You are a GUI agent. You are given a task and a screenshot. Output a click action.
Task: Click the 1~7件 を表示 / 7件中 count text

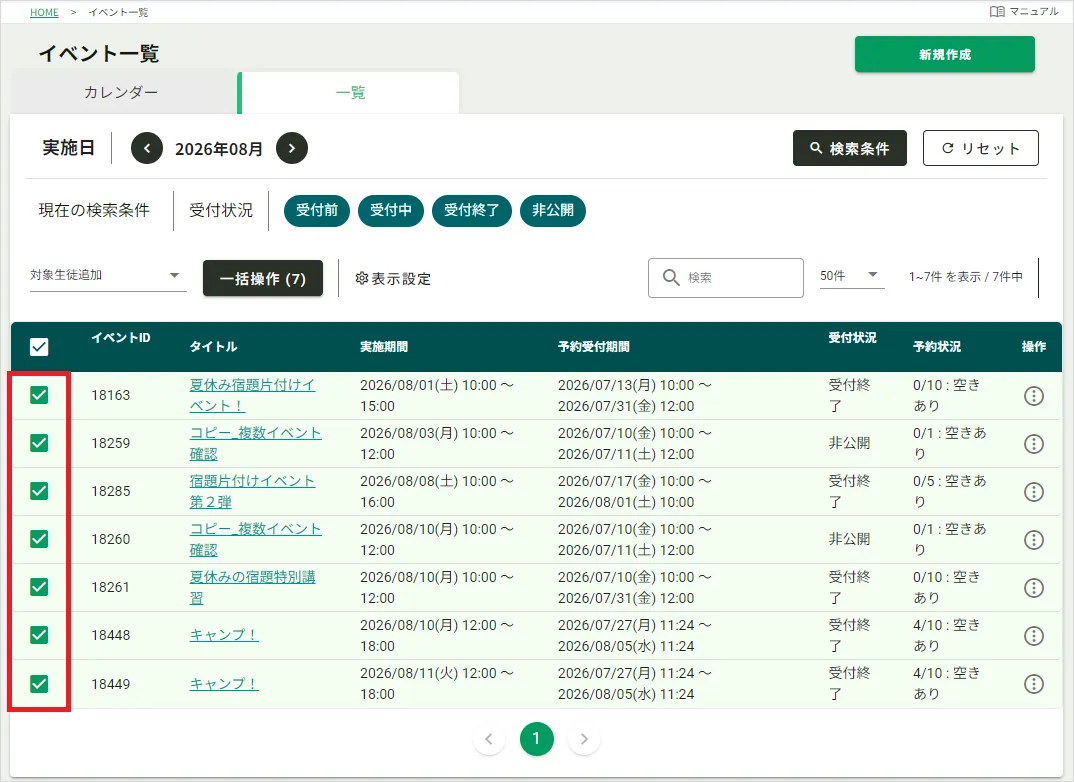[x=965, y=277]
